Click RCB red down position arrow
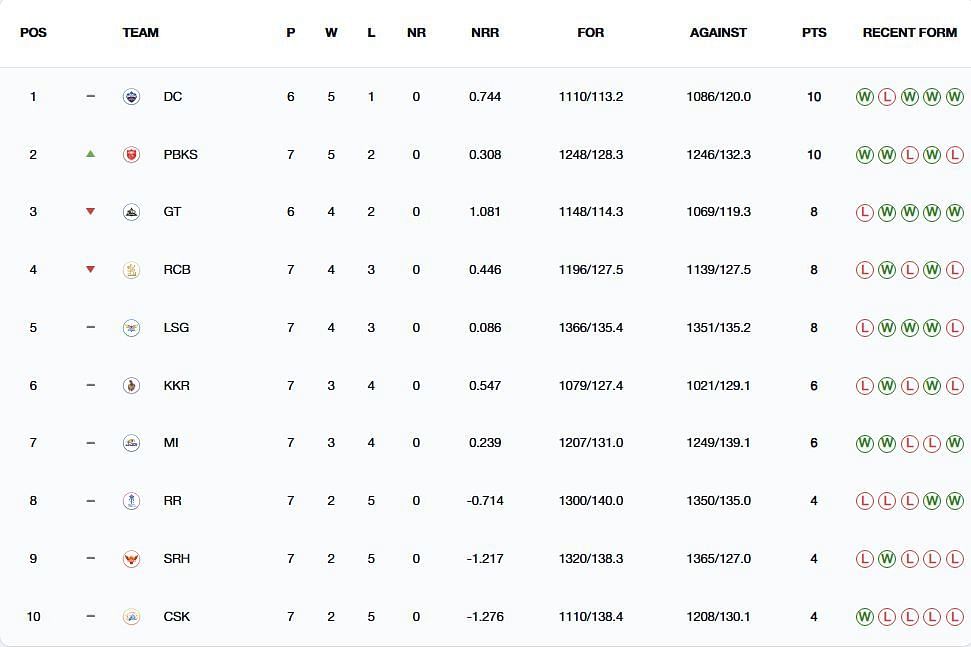Image resolution: width=971 pixels, height=647 pixels. 90,269
